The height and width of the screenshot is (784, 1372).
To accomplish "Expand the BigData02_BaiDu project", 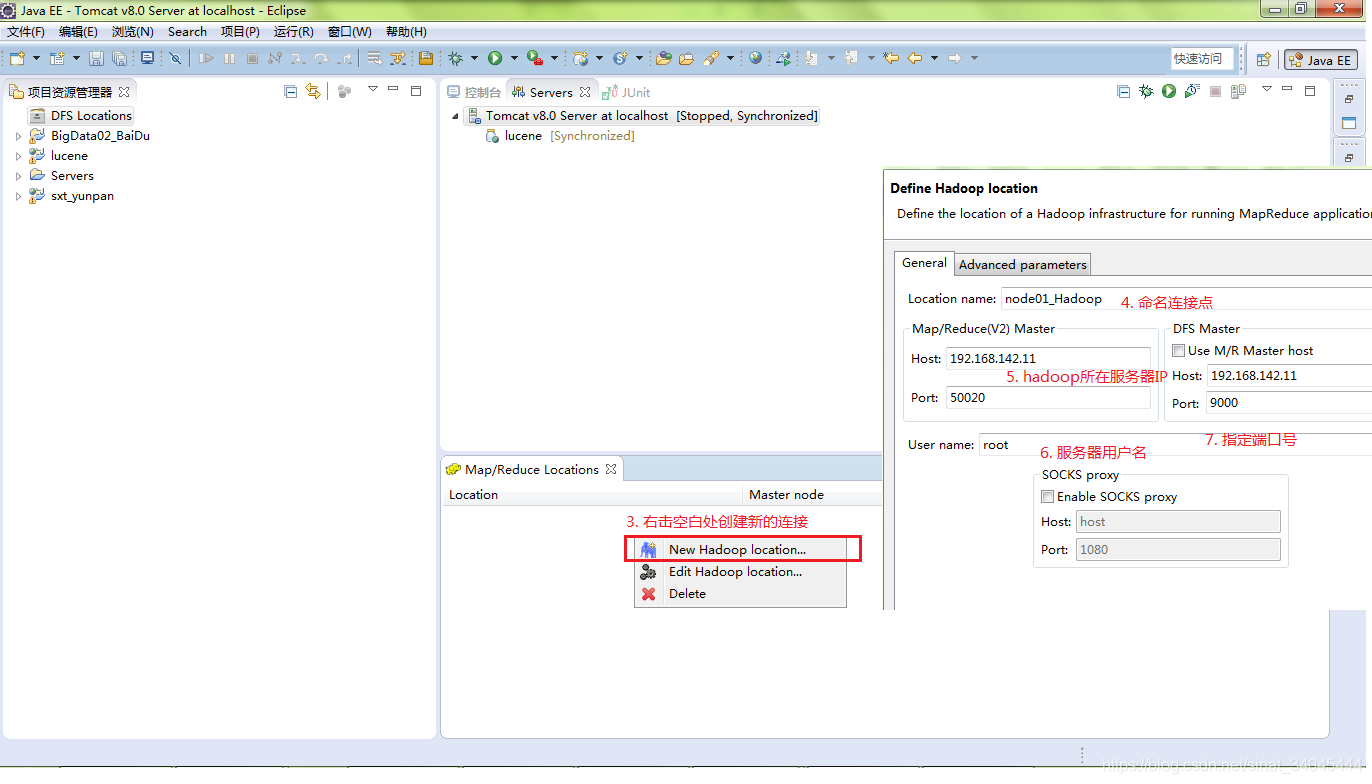I will pos(18,136).
